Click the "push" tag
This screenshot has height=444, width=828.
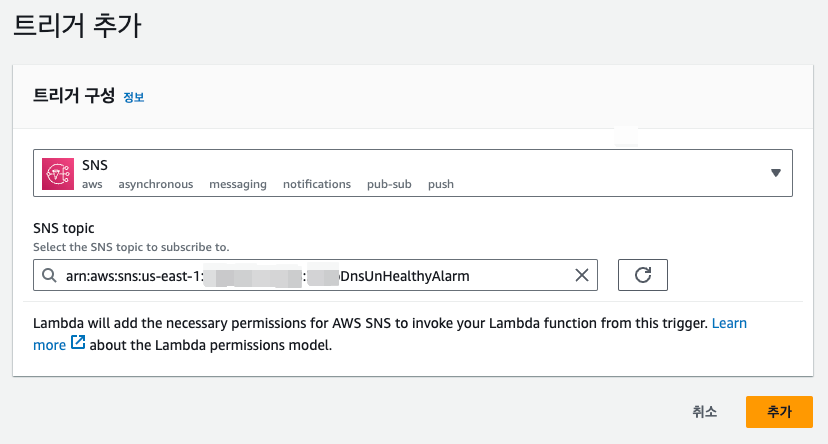441,184
